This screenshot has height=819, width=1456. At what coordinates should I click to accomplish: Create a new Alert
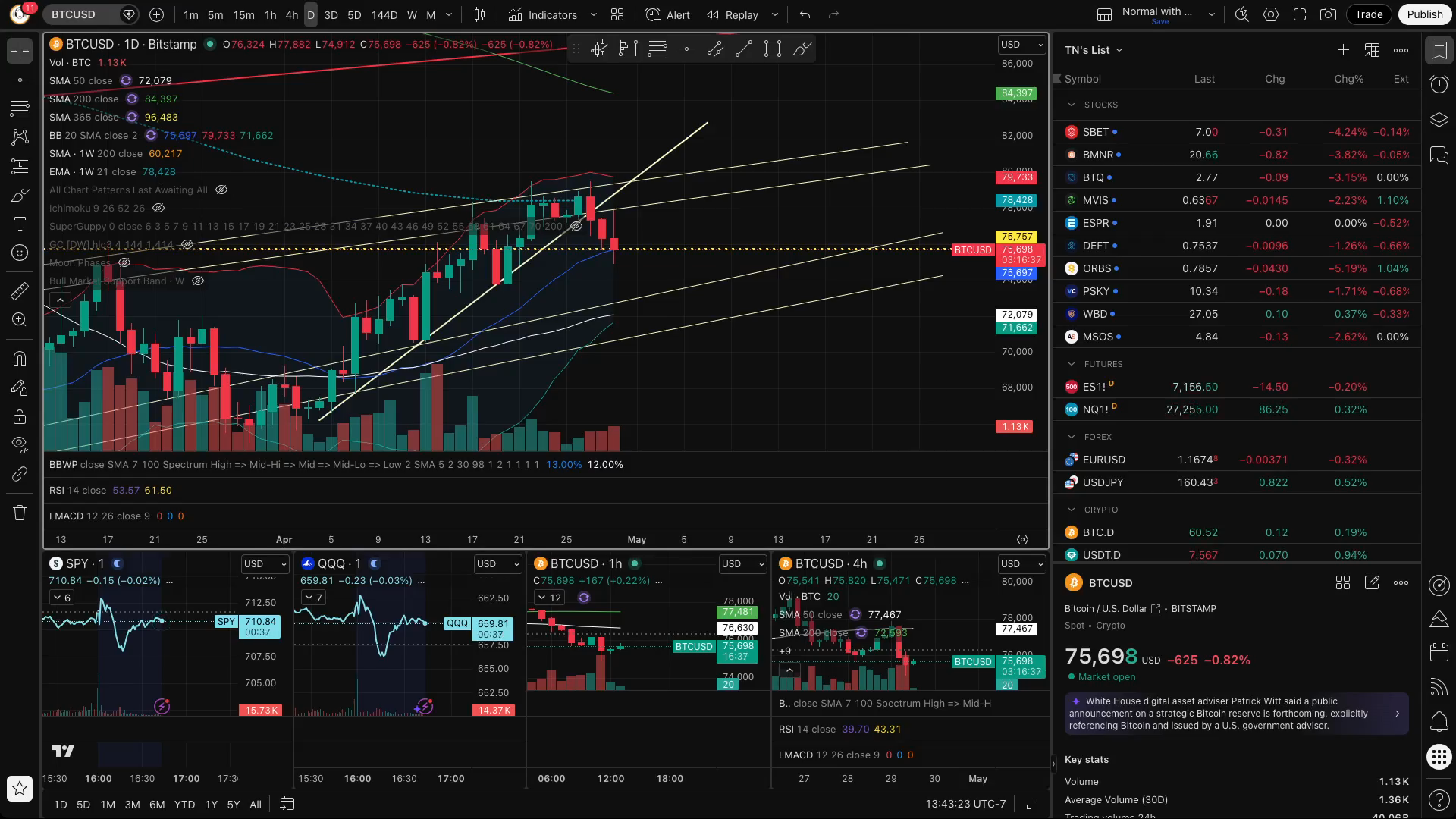(x=667, y=14)
